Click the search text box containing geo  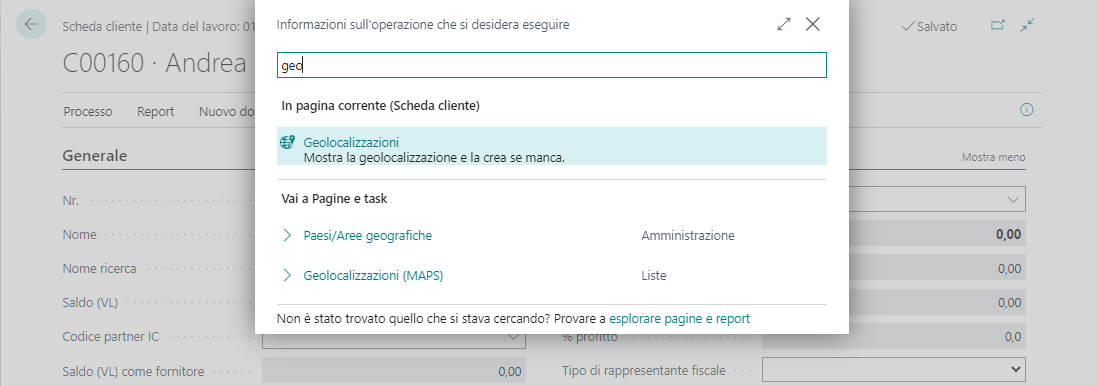(552, 65)
